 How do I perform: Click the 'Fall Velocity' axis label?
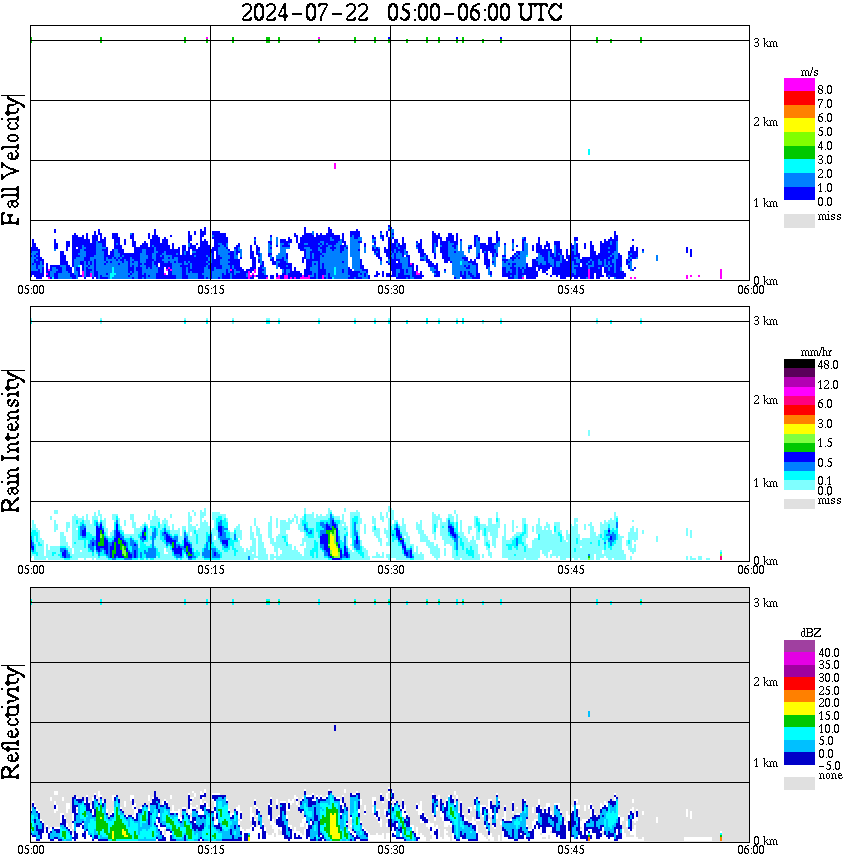click(x=11, y=159)
